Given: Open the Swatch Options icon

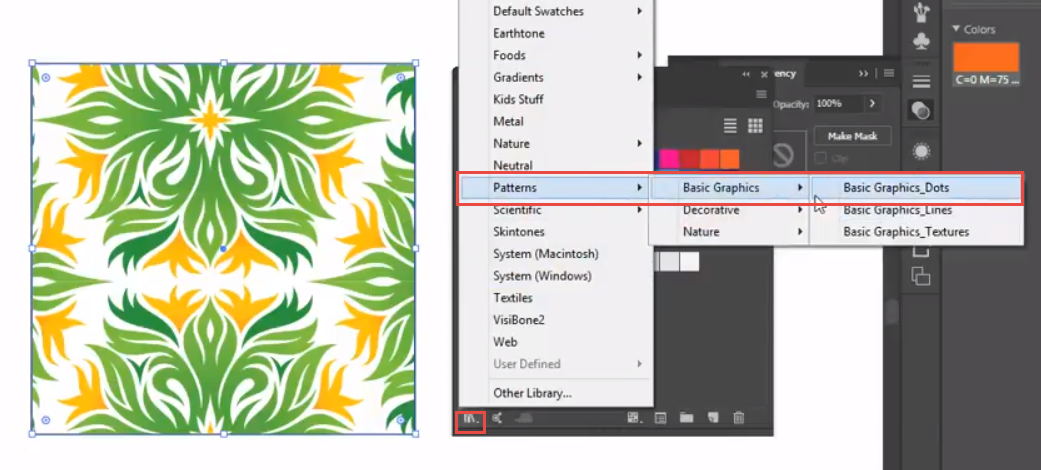Looking at the screenshot, I should coord(660,418).
